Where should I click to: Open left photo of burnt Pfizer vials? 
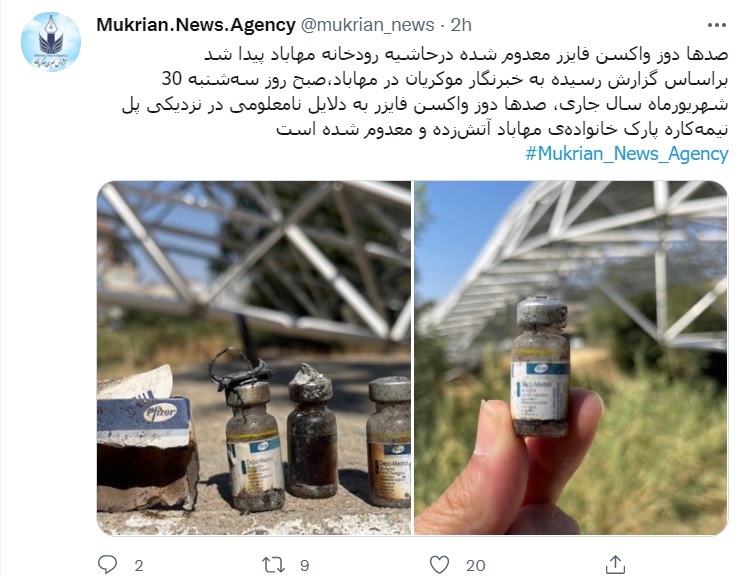coord(254,358)
